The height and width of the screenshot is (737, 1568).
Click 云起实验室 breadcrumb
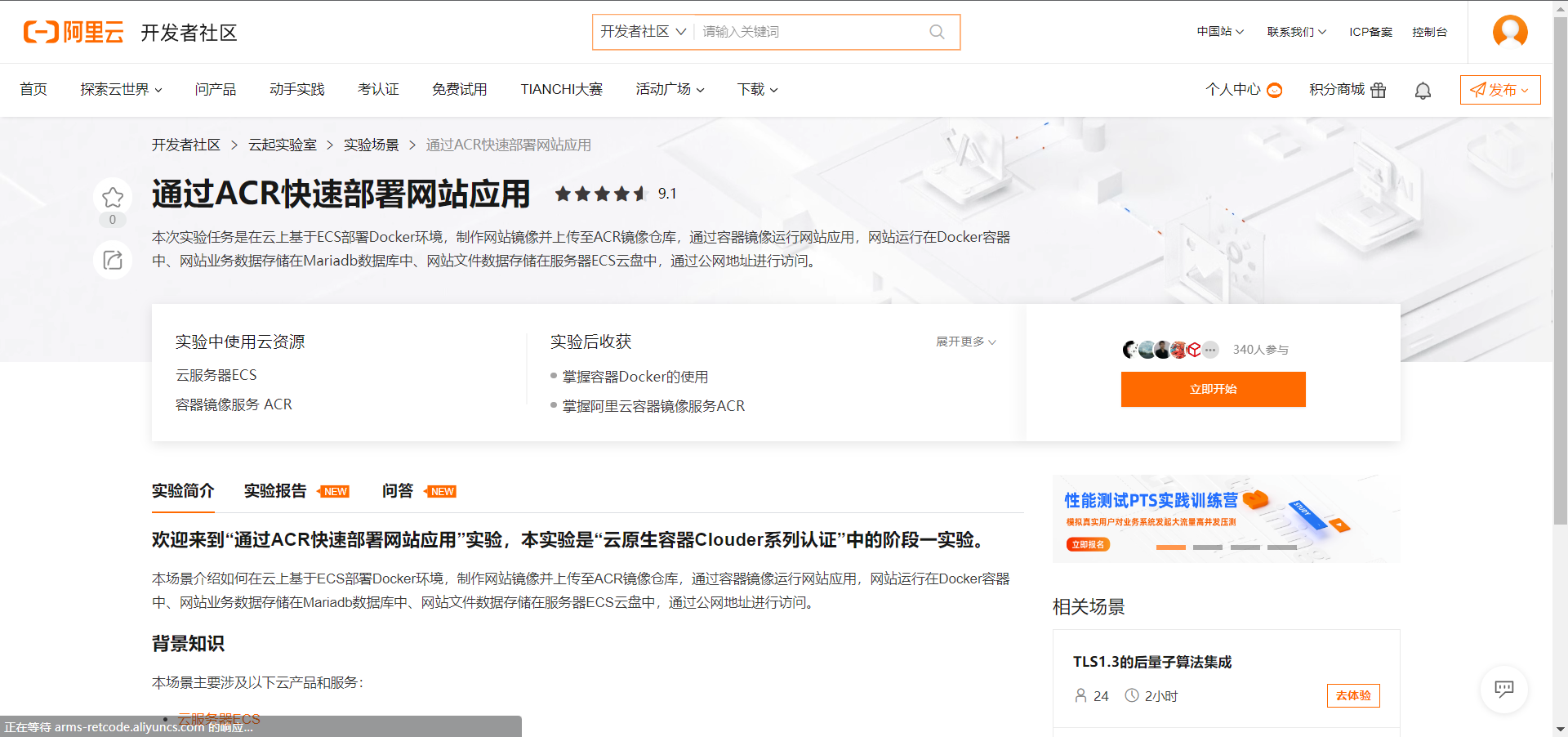tap(283, 145)
